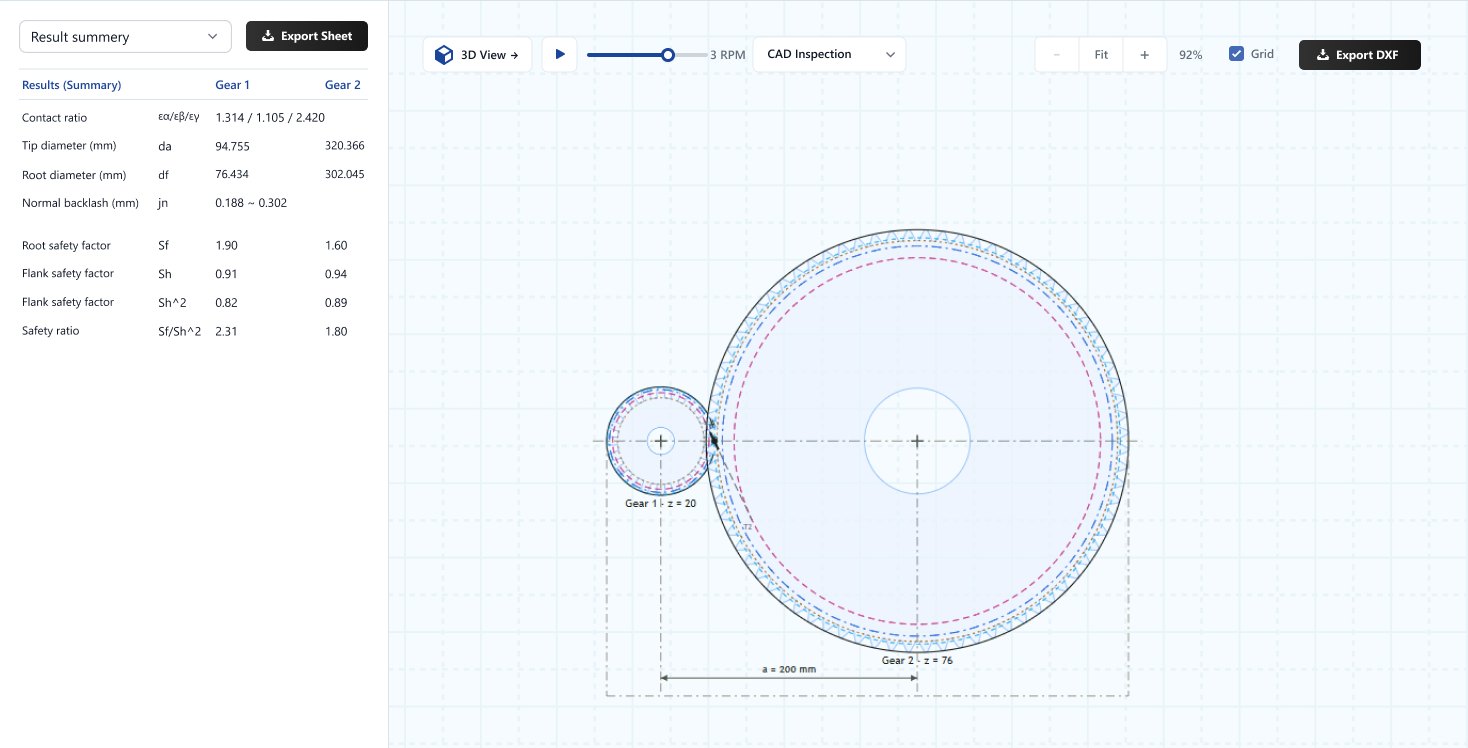Screen dimensions: 1468x748
Task: Click the download icon on Export DXF
Action: pyautogui.click(x=1323, y=55)
